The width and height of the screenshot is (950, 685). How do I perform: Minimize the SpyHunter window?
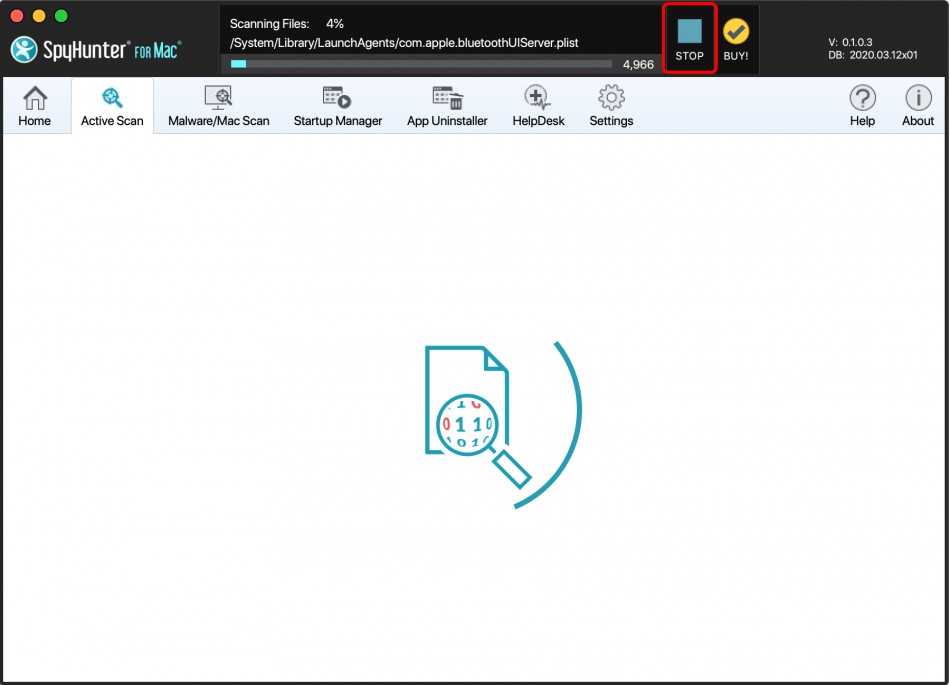(x=39, y=16)
